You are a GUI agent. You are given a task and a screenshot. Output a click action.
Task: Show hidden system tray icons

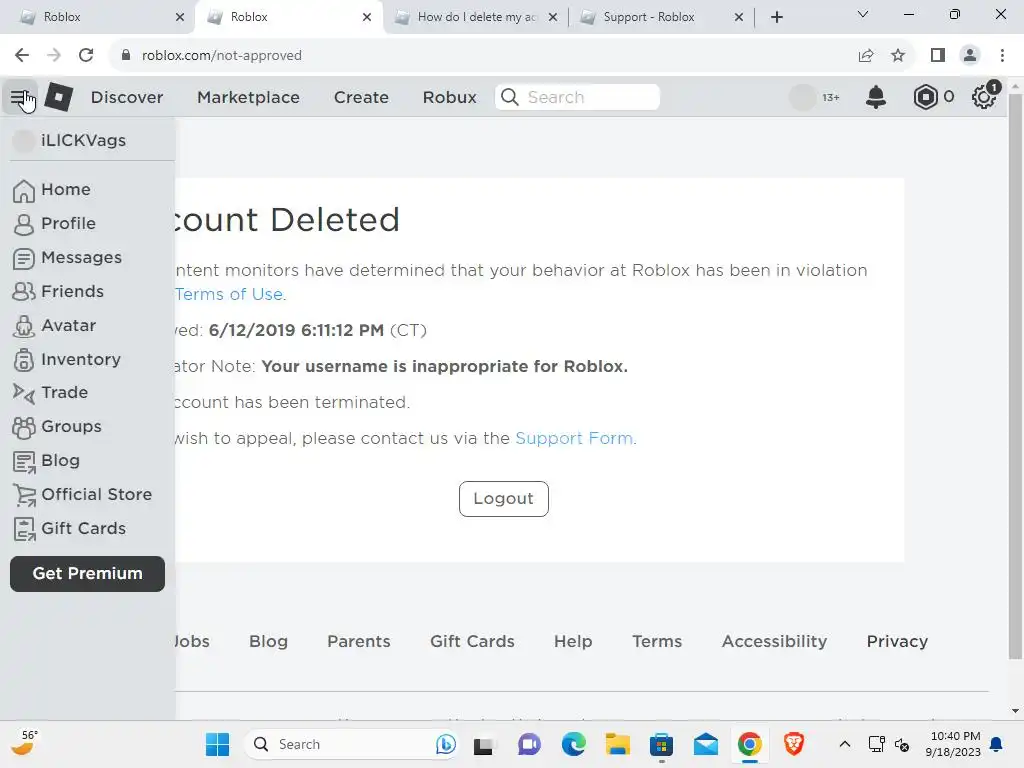[844, 744]
